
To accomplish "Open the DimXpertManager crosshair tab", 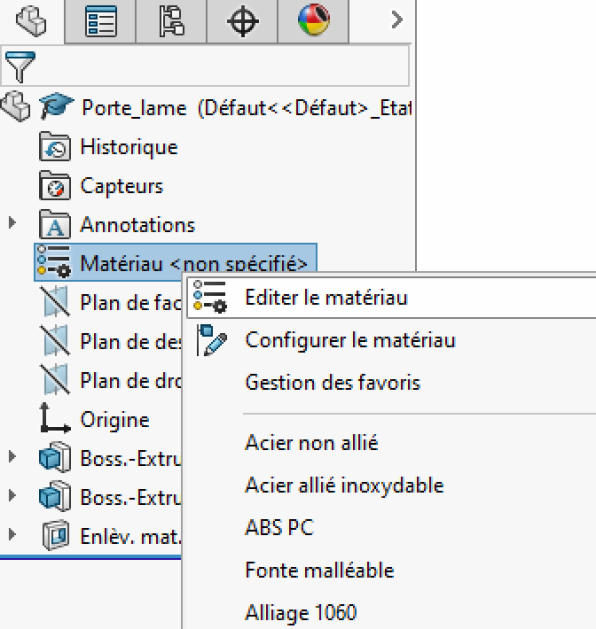I will tap(242, 21).
